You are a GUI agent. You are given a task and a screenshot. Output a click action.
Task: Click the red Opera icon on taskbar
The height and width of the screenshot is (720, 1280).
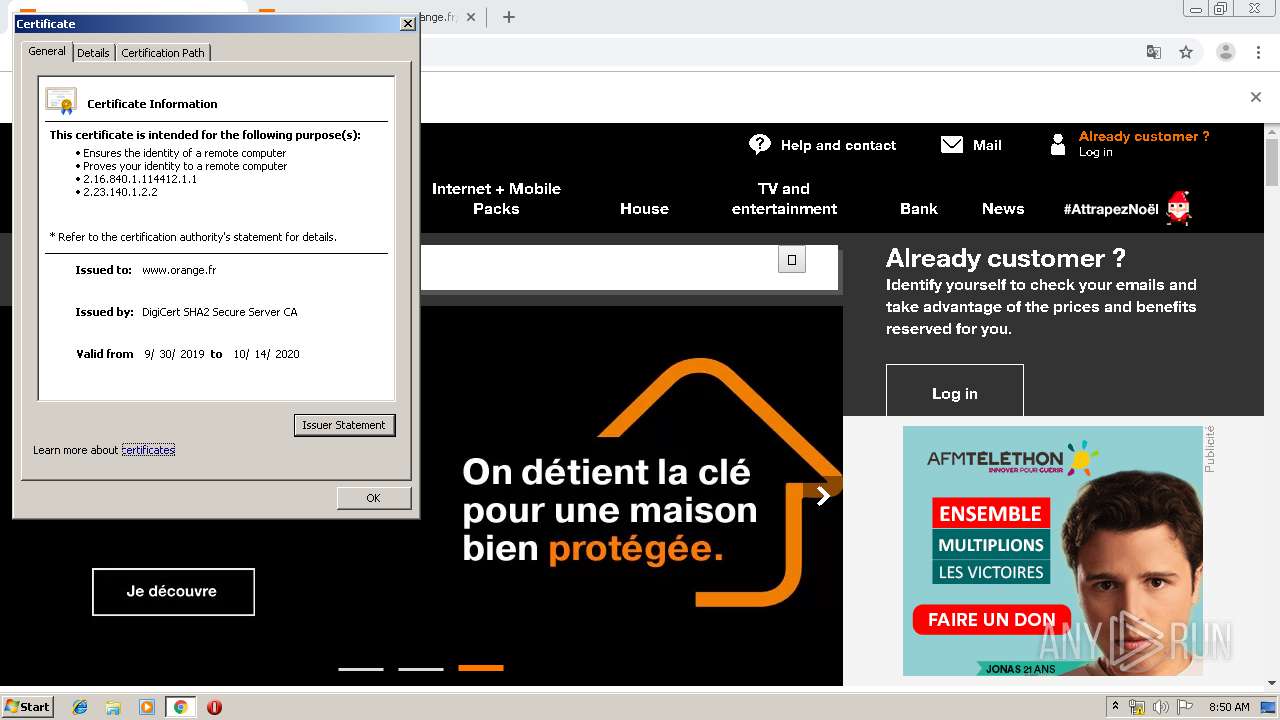[214, 707]
